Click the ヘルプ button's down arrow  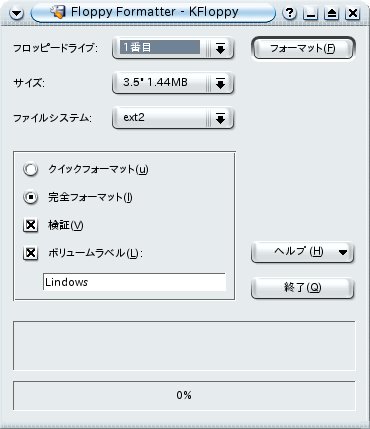click(343, 252)
